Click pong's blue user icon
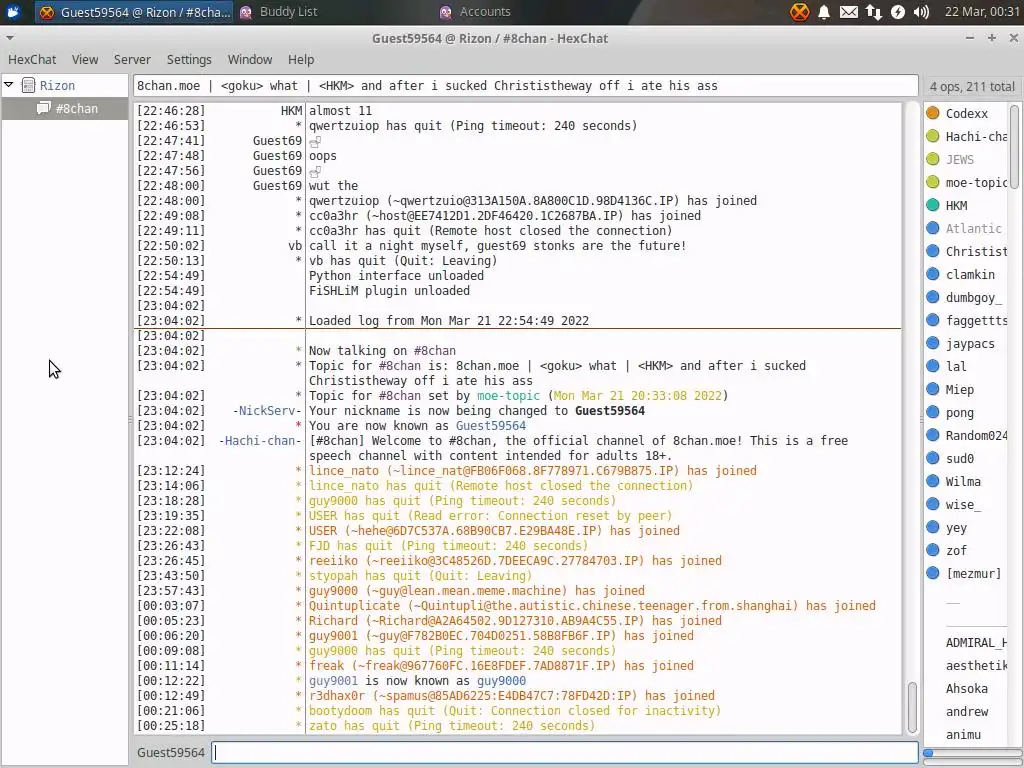The width and height of the screenshot is (1024, 768). pyautogui.click(x=933, y=412)
